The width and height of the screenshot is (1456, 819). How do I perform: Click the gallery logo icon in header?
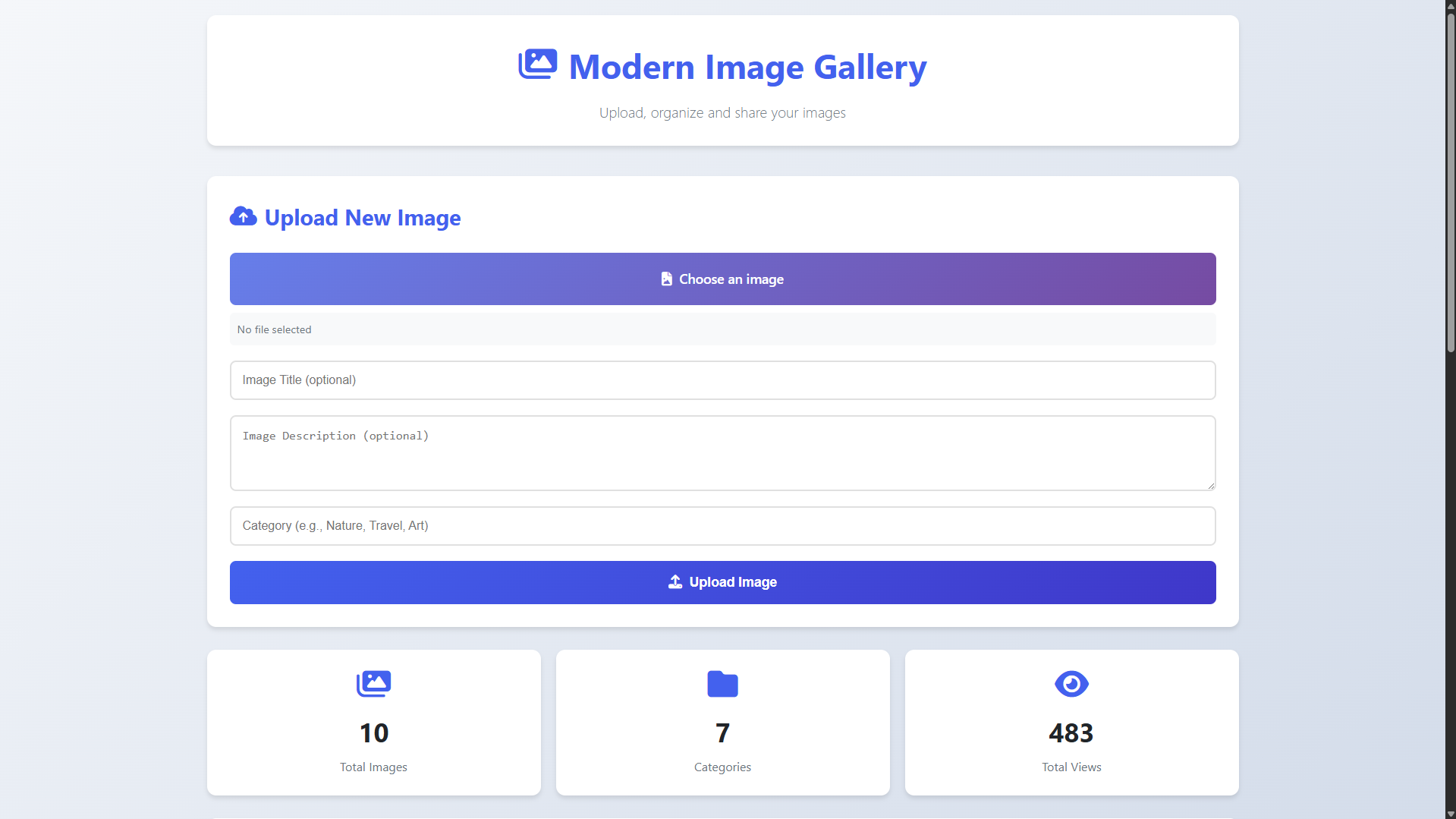(x=537, y=65)
